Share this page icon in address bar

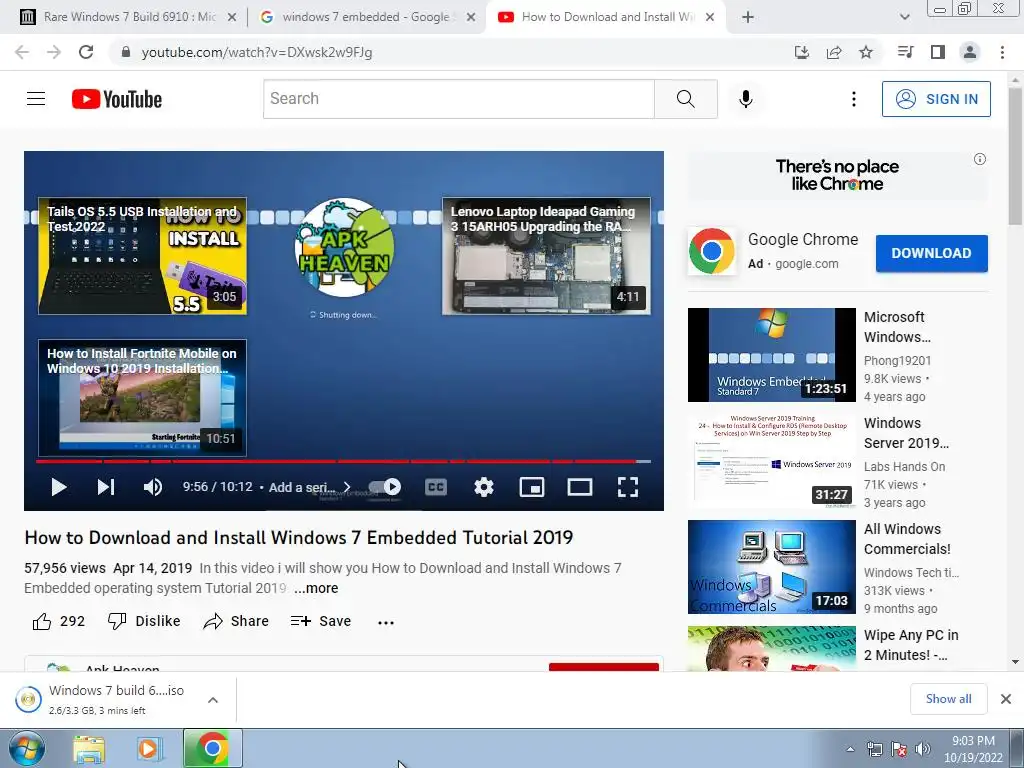834,52
